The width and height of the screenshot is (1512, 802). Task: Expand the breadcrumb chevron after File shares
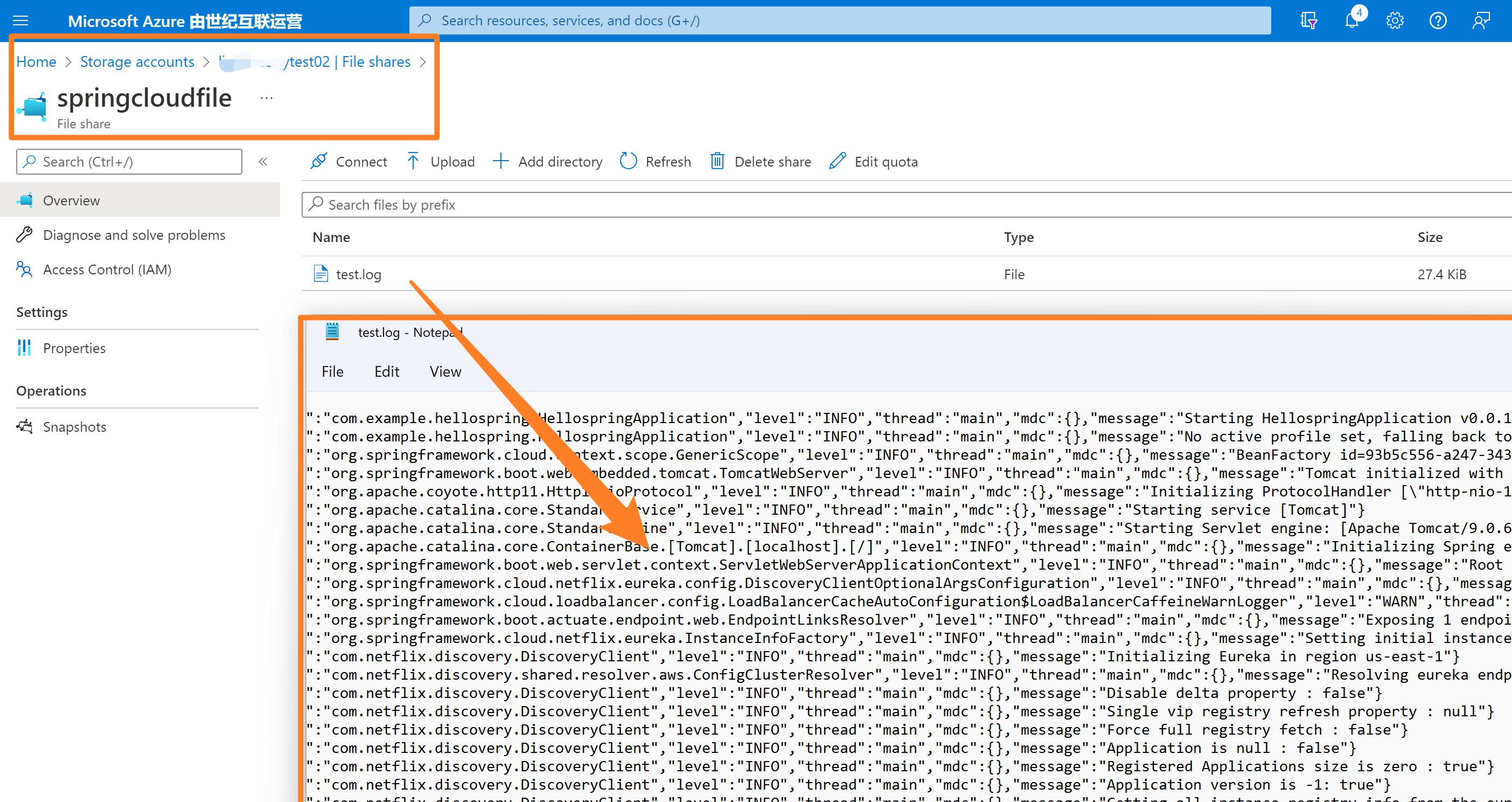pyautogui.click(x=423, y=62)
